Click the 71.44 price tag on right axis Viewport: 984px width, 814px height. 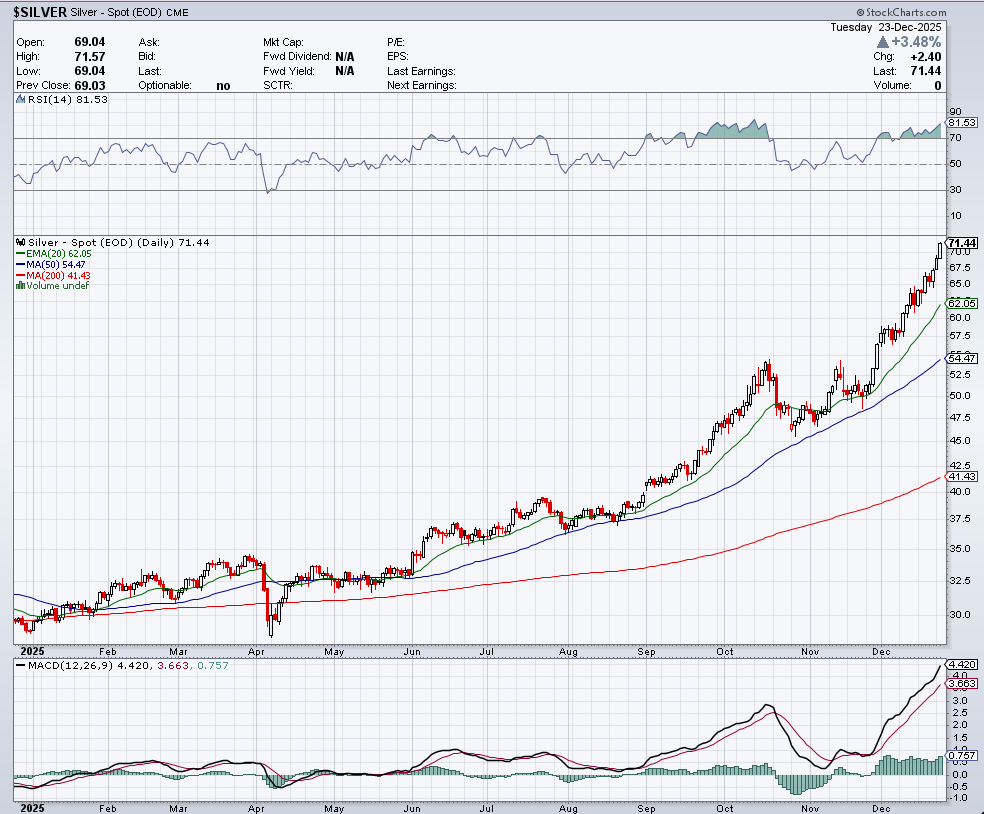click(962, 243)
